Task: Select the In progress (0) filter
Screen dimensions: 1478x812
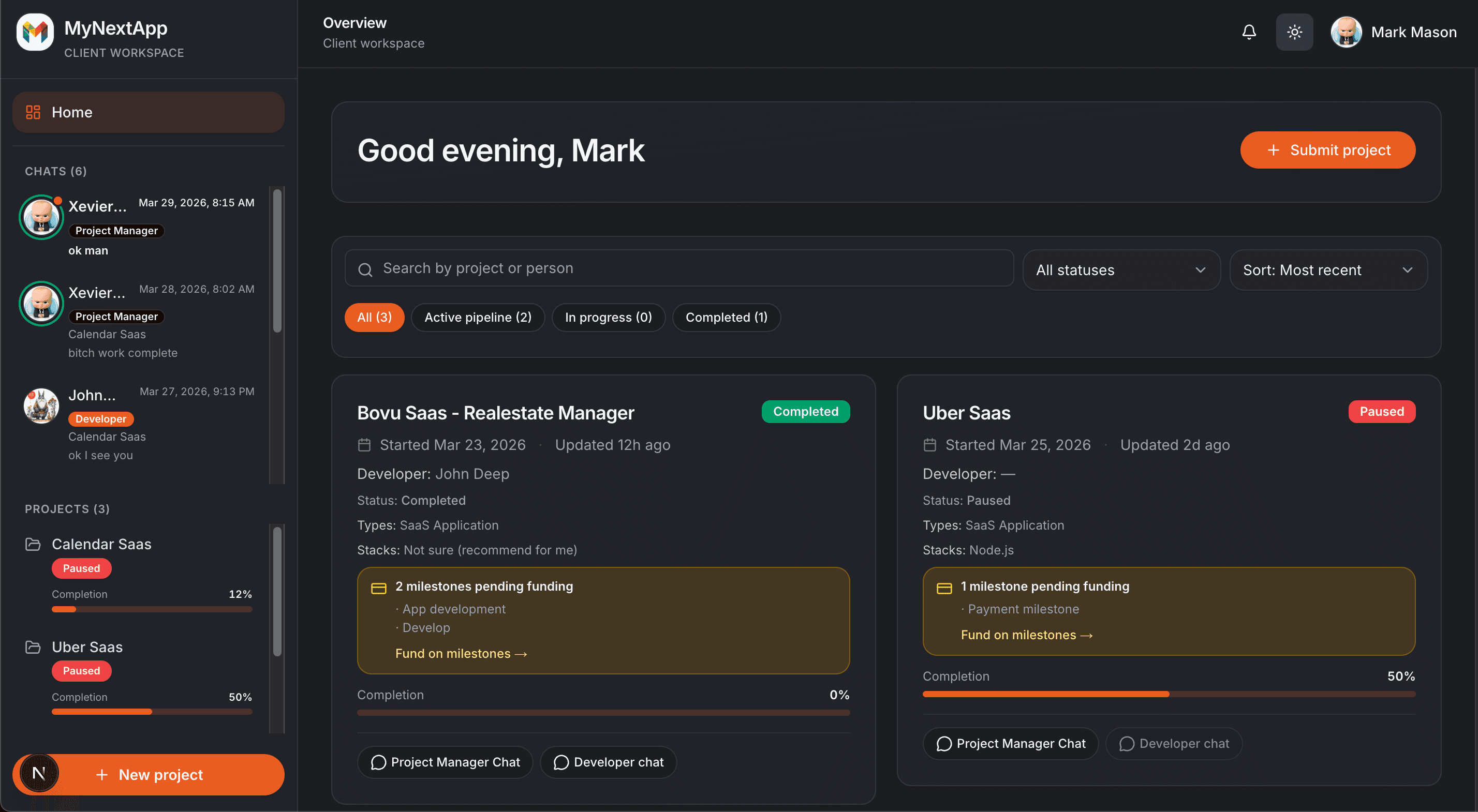Action: pyautogui.click(x=608, y=317)
